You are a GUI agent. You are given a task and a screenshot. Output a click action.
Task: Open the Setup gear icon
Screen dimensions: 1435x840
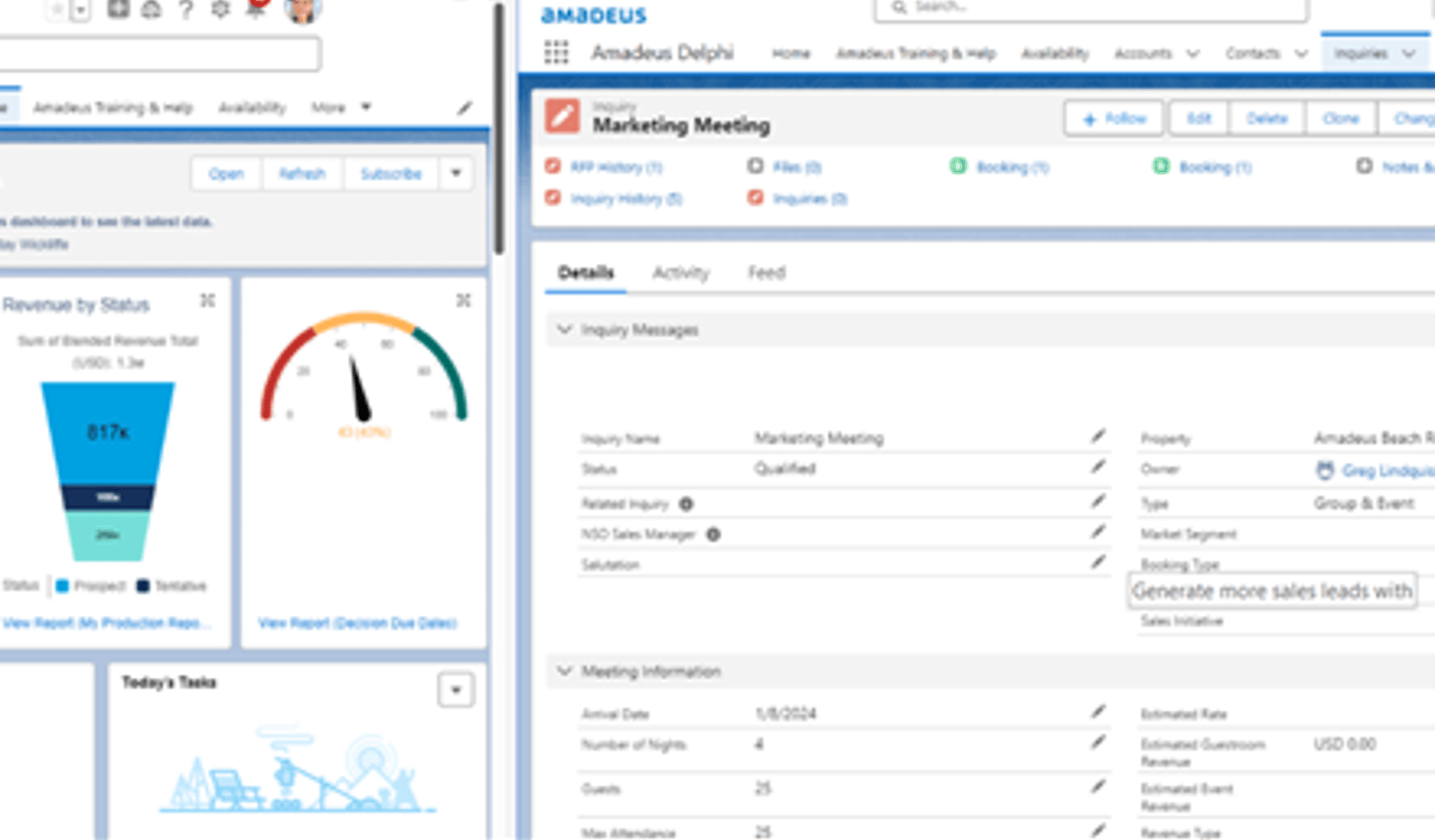tap(220, 9)
